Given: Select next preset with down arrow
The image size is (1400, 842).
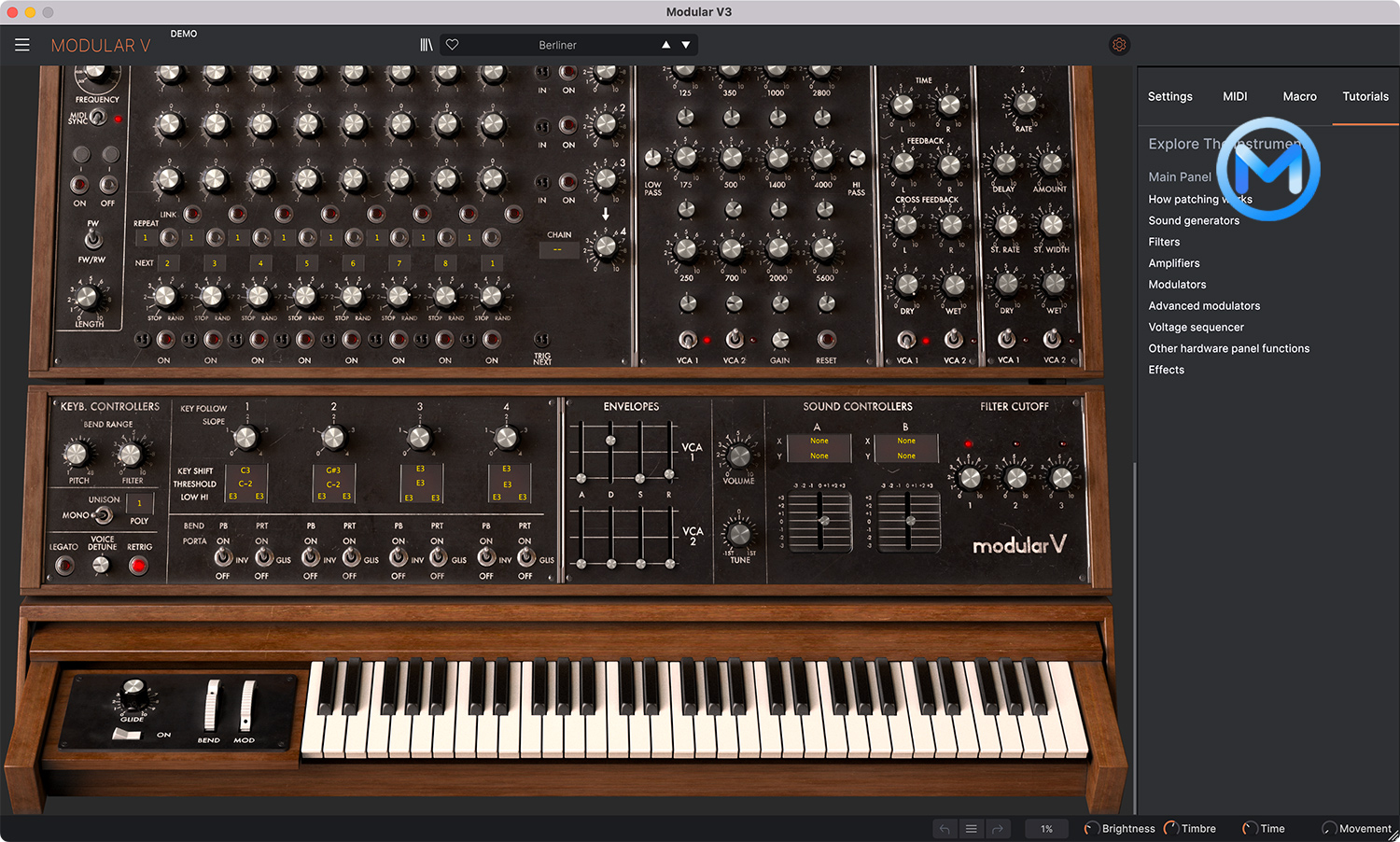Looking at the screenshot, I should (x=686, y=45).
